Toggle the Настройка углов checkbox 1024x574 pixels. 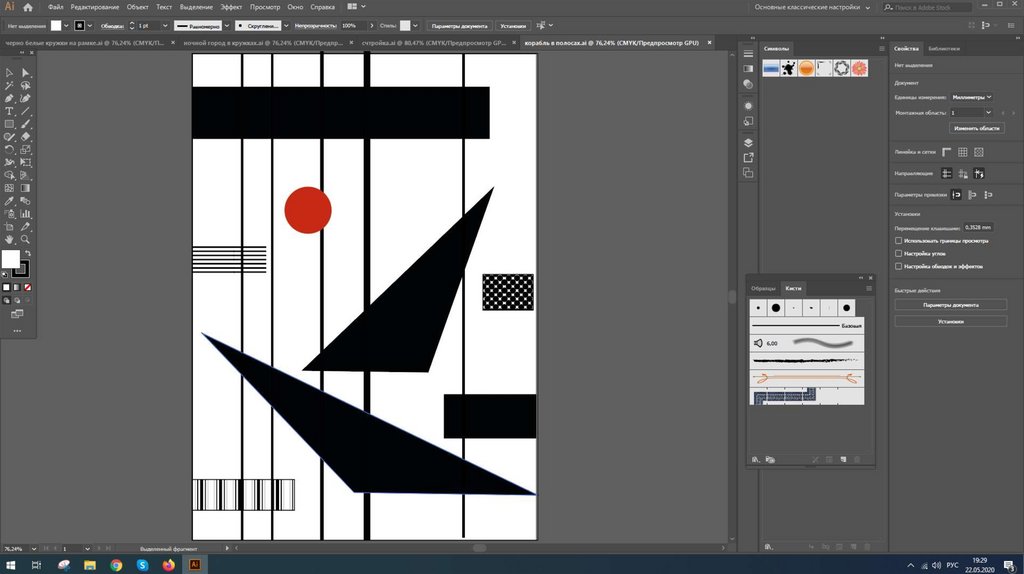[x=898, y=254]
